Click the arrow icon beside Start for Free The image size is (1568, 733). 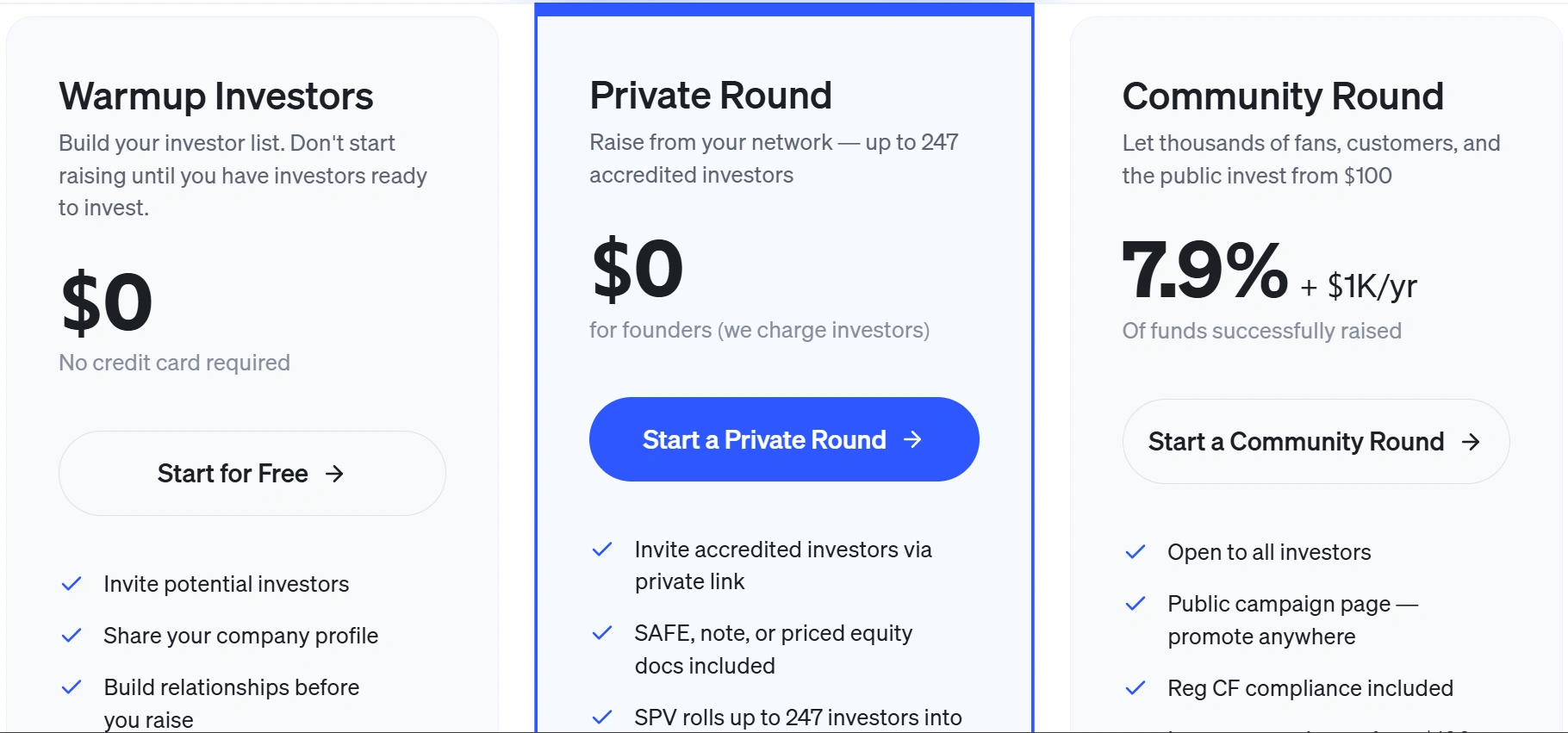tap(334, 474)
